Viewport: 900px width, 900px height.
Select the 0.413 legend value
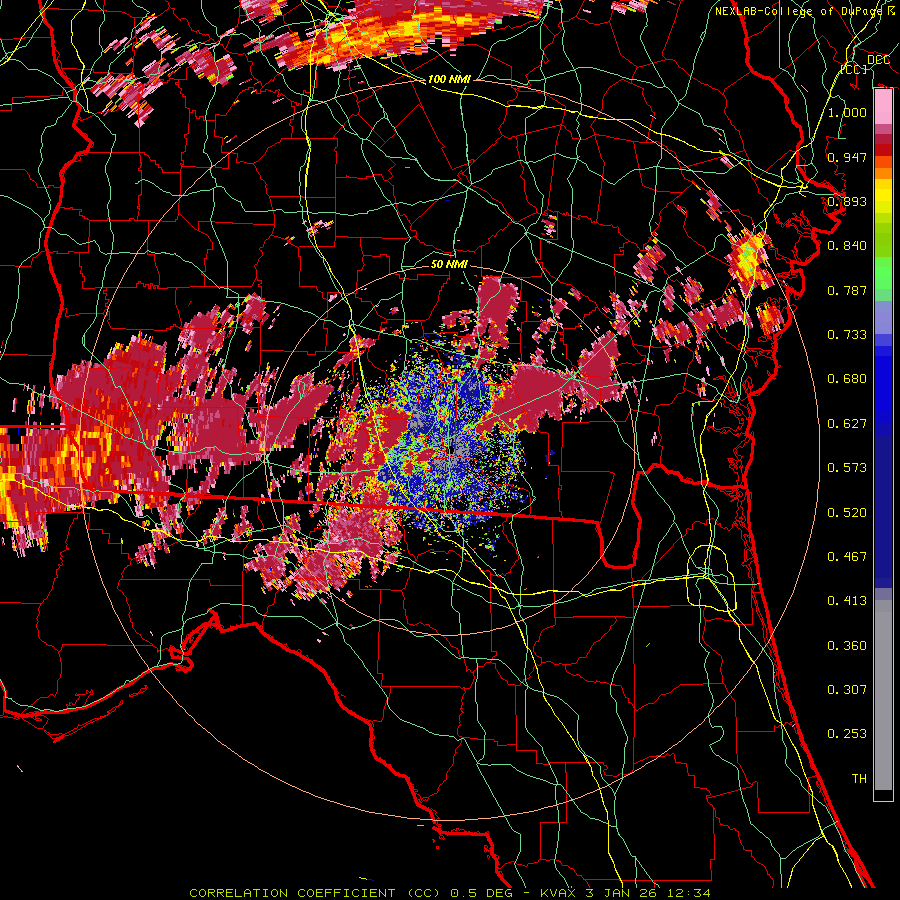pyautogui.click(x=847, y=601)
